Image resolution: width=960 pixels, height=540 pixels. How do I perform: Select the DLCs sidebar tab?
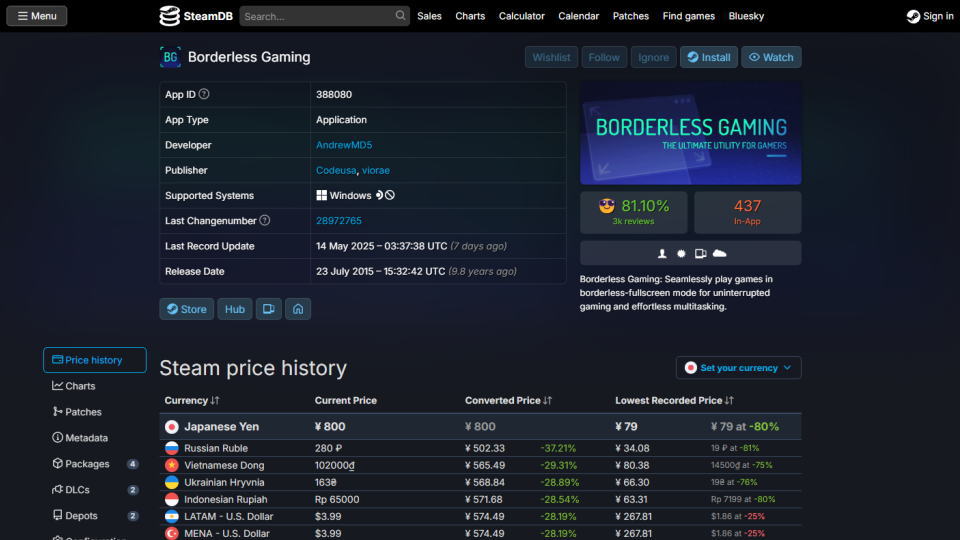[x=95, y=490]
